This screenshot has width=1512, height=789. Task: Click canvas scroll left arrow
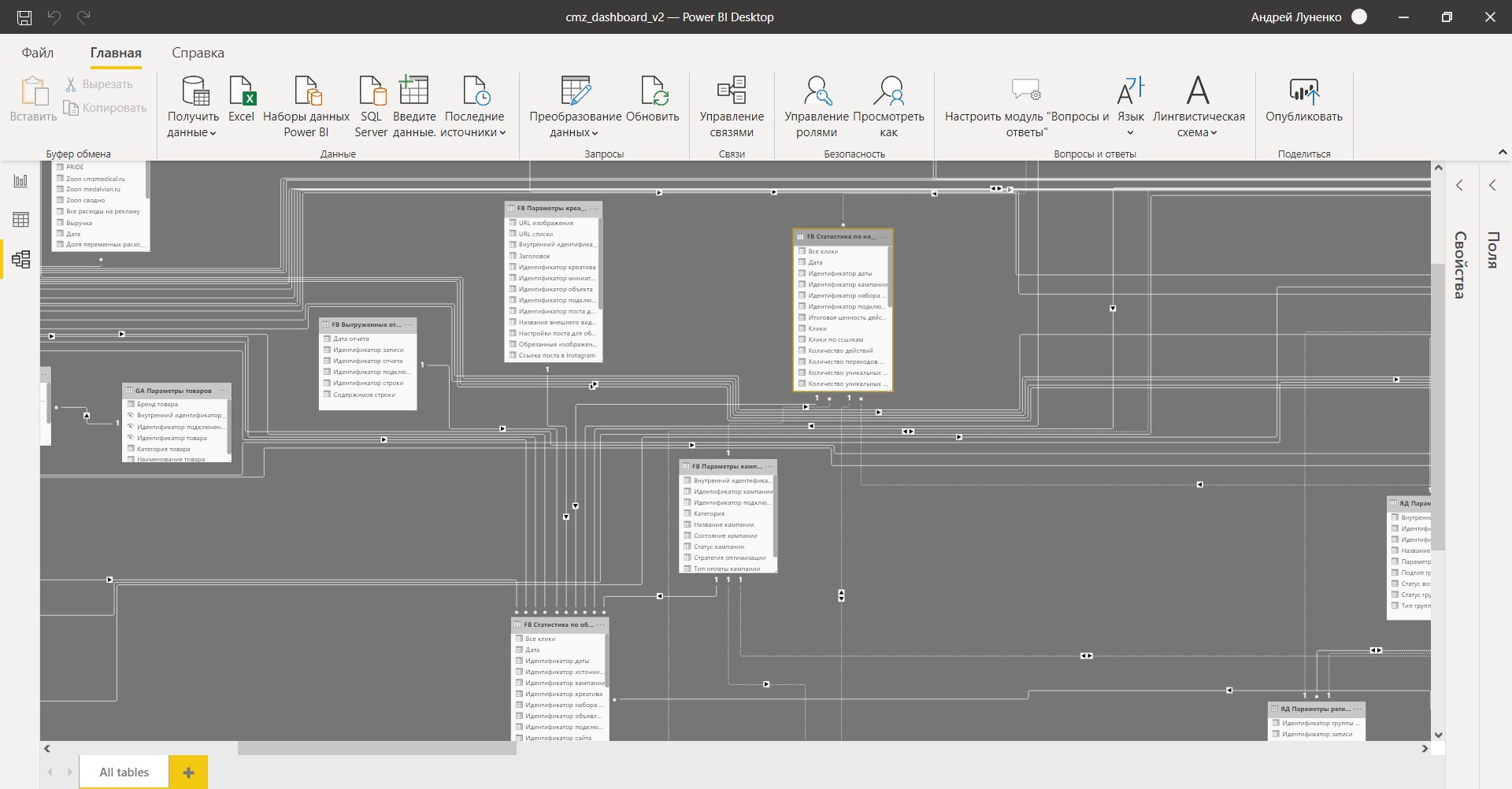47,749
